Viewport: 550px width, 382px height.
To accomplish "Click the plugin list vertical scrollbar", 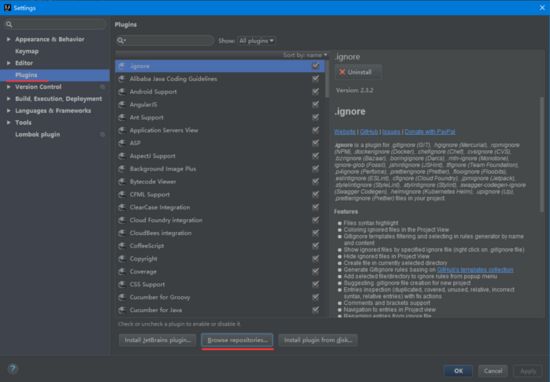I will pos(327,79).
